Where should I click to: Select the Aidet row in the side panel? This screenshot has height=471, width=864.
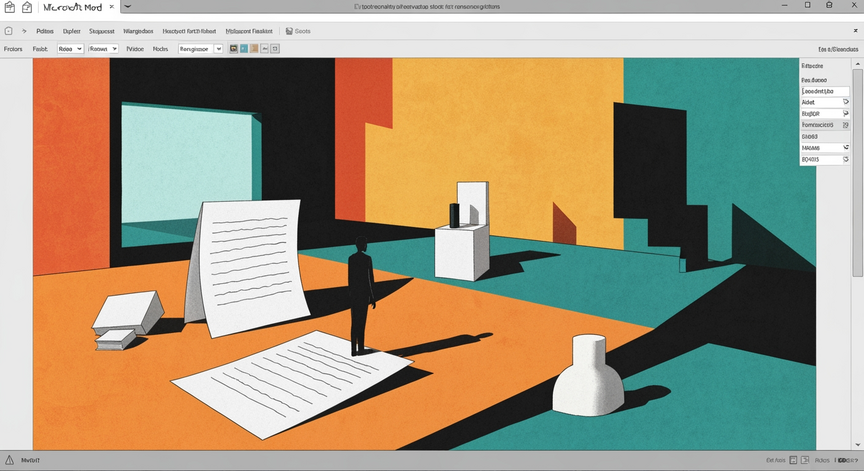[825, 102]
